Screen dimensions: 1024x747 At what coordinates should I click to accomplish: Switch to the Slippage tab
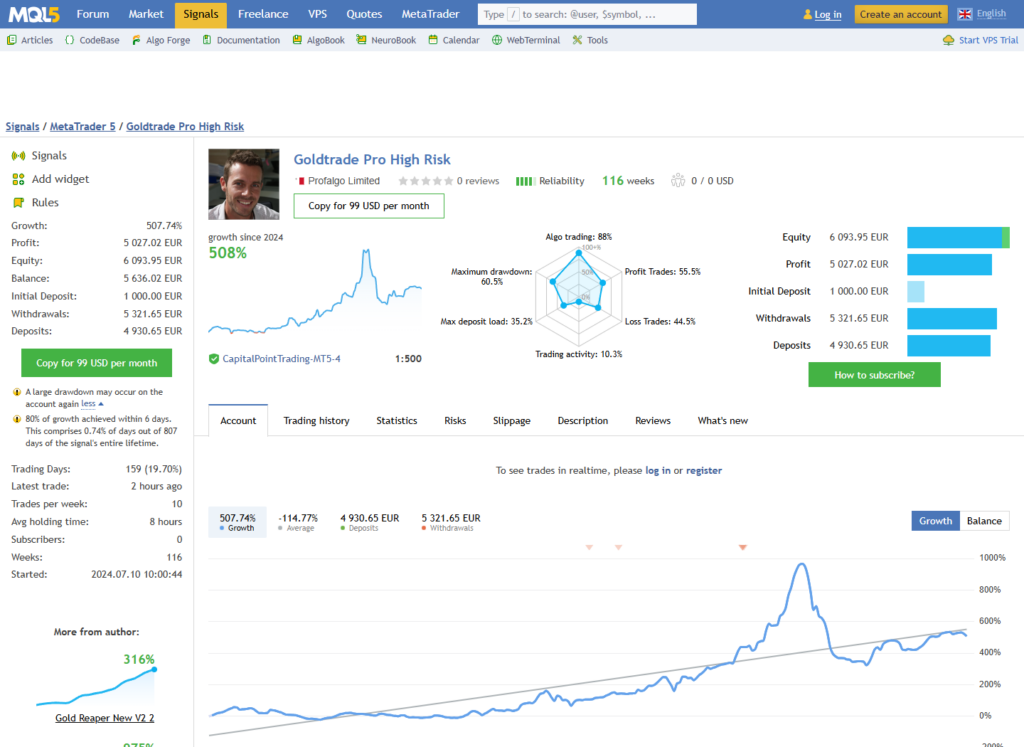pyautogui.click(x=511, y=421)
